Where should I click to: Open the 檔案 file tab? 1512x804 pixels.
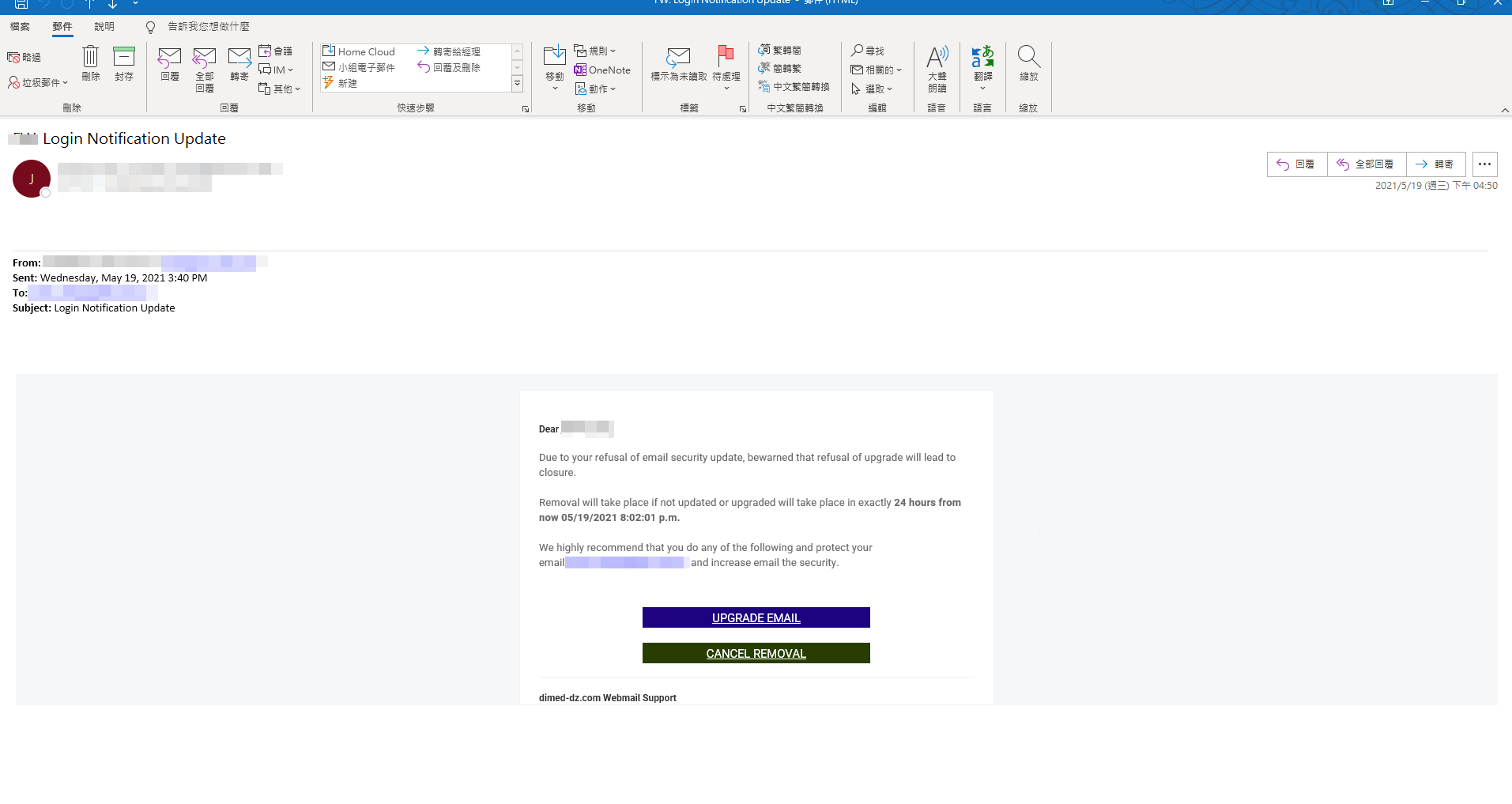[x=20, y=27]
